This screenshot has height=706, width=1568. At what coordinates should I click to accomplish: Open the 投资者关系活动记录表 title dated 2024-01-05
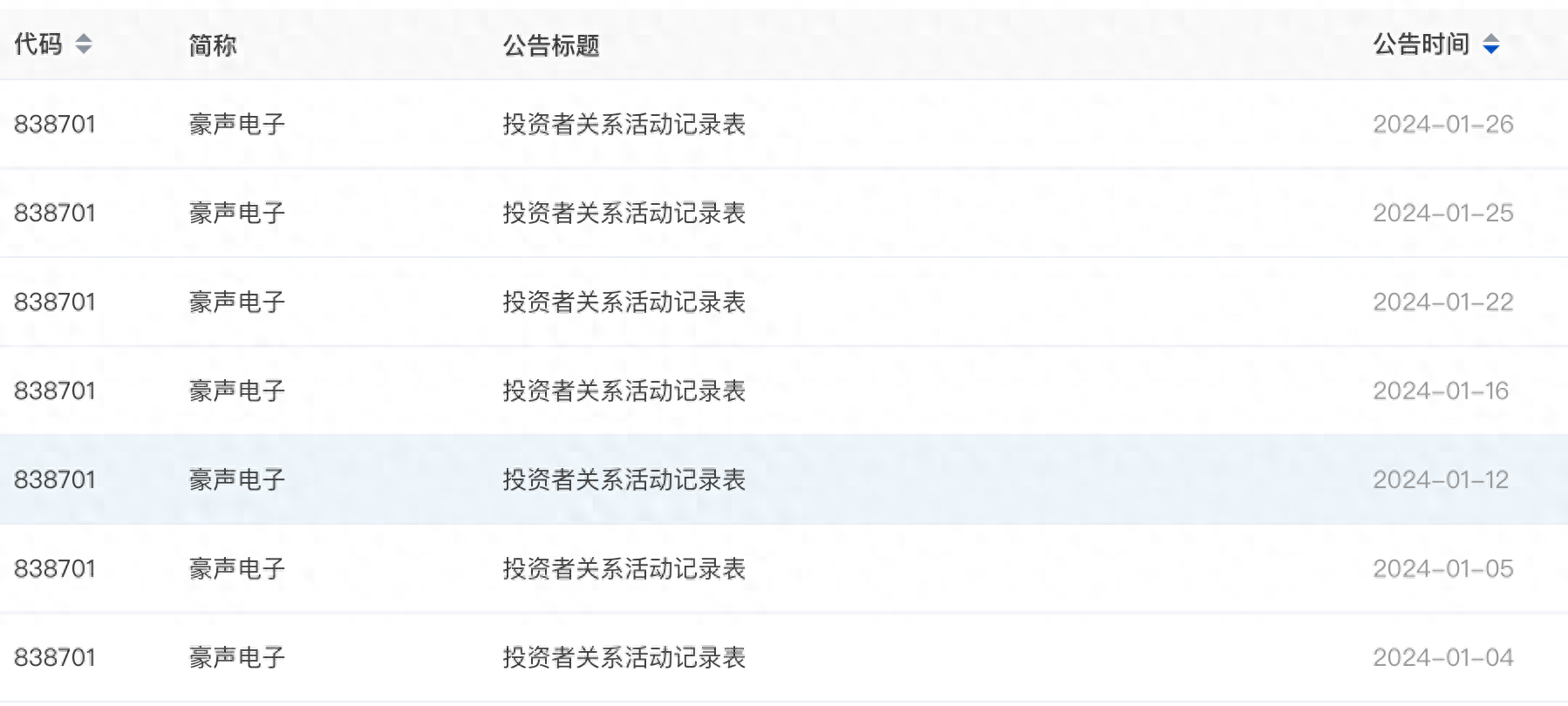coord(624,569)
